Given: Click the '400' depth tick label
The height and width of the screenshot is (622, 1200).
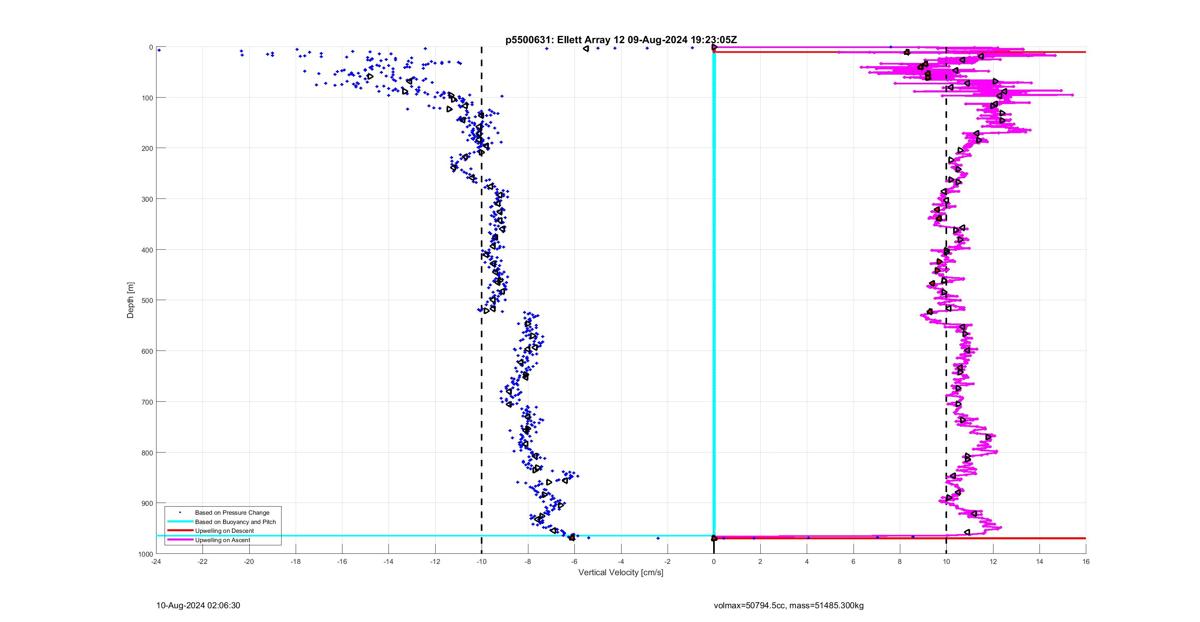Looking at the screenshot, I should tap(146, 250).
